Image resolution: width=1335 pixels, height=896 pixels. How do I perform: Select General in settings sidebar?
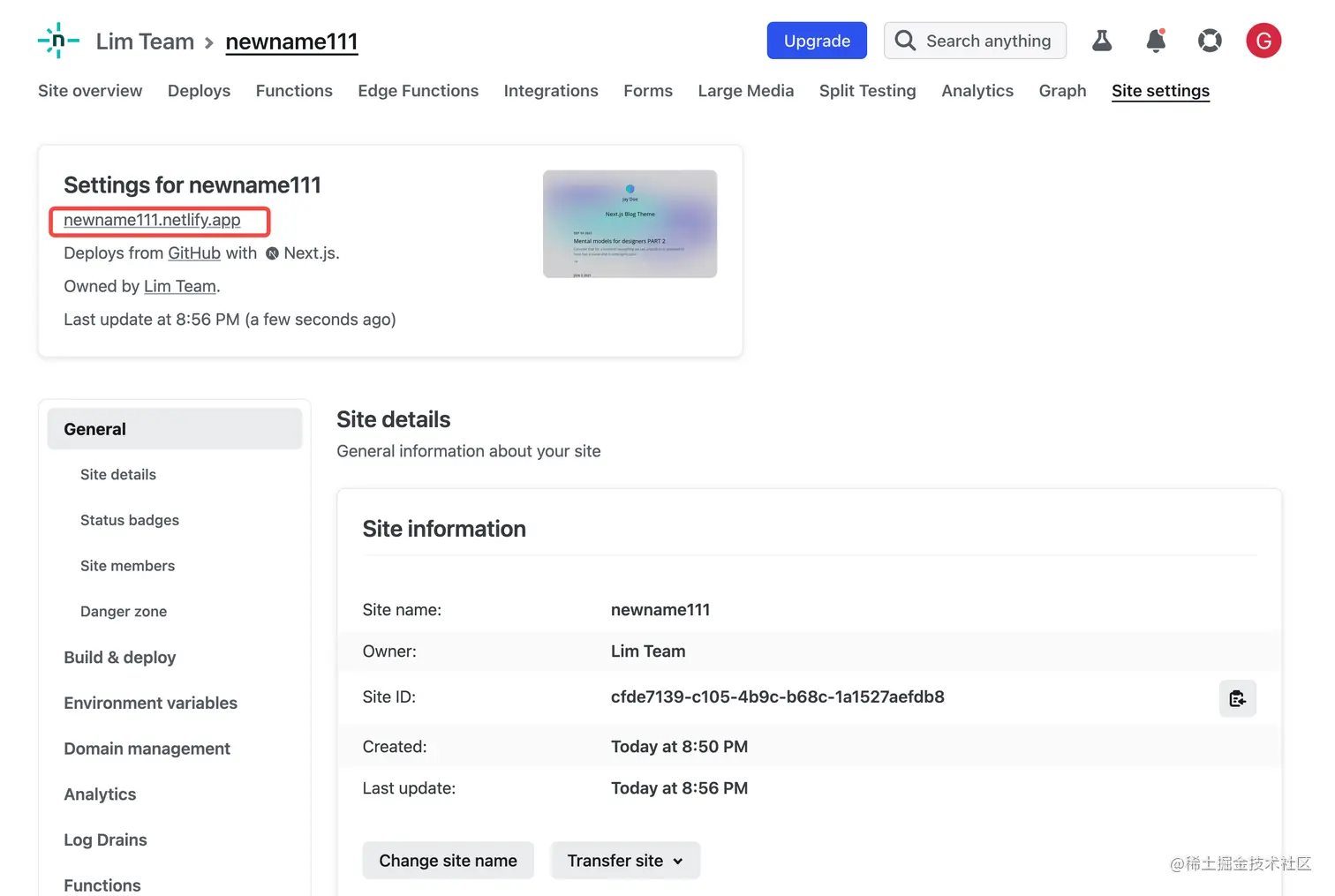[x=175, y=429]
